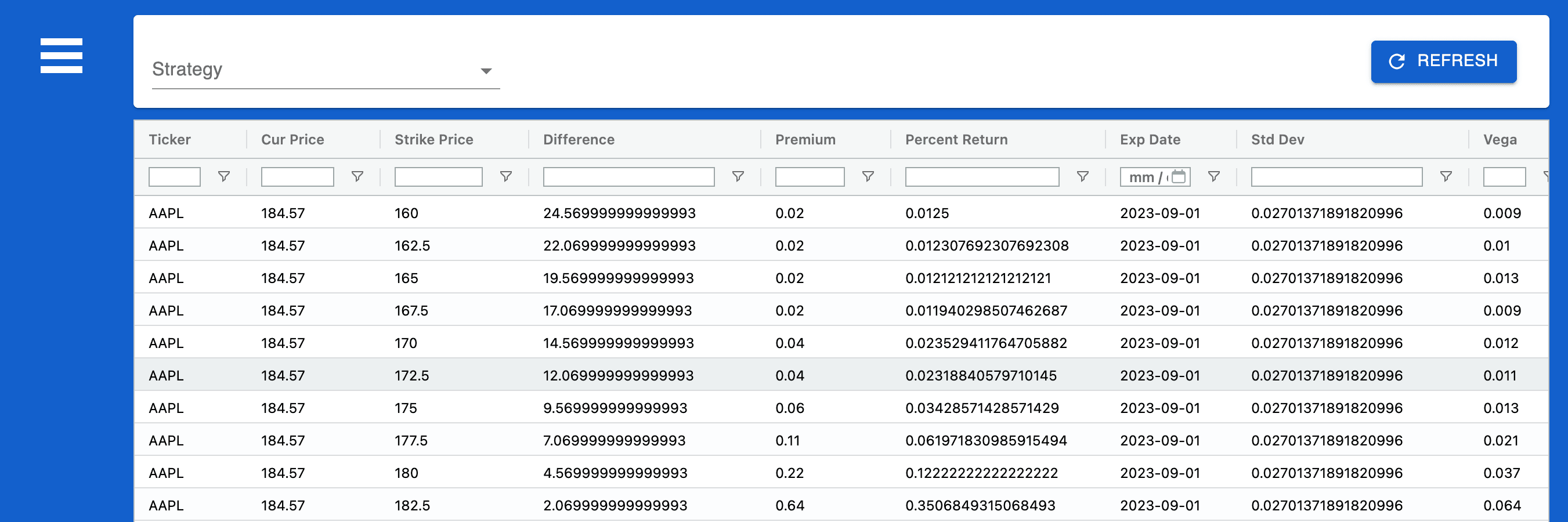1568x522 pixels.
Task: Click the REFRESH button
Action: coord(1443,61)
